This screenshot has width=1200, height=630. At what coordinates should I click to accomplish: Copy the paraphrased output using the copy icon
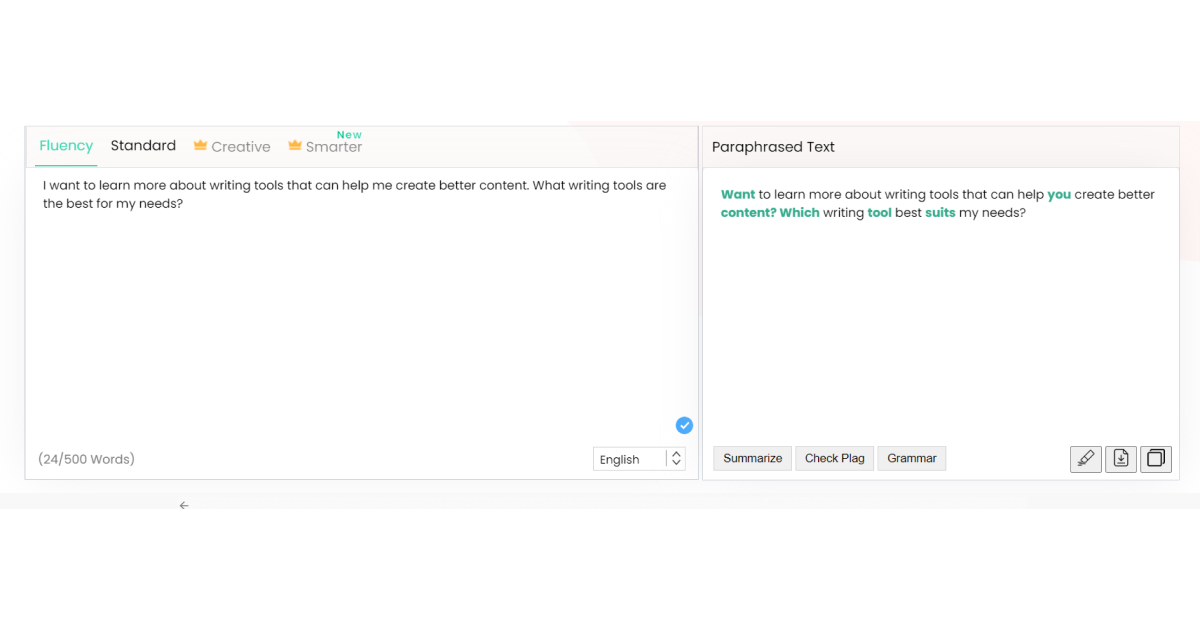coord(1155,459)
